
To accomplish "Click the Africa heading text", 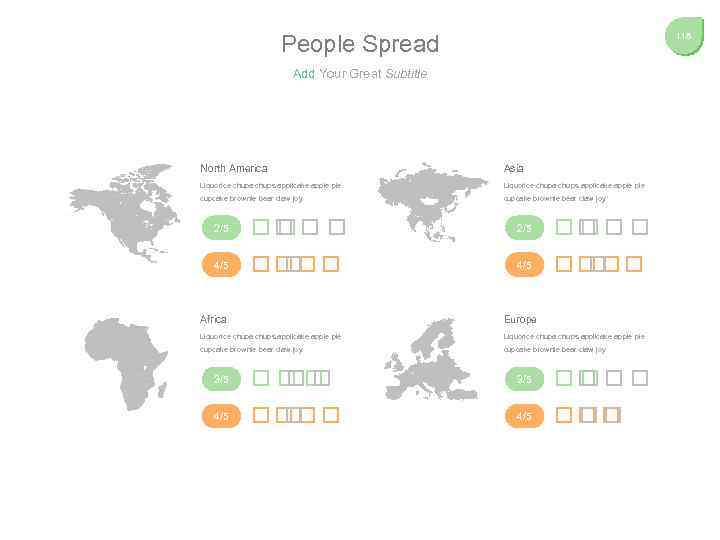I will pos(213,319).
